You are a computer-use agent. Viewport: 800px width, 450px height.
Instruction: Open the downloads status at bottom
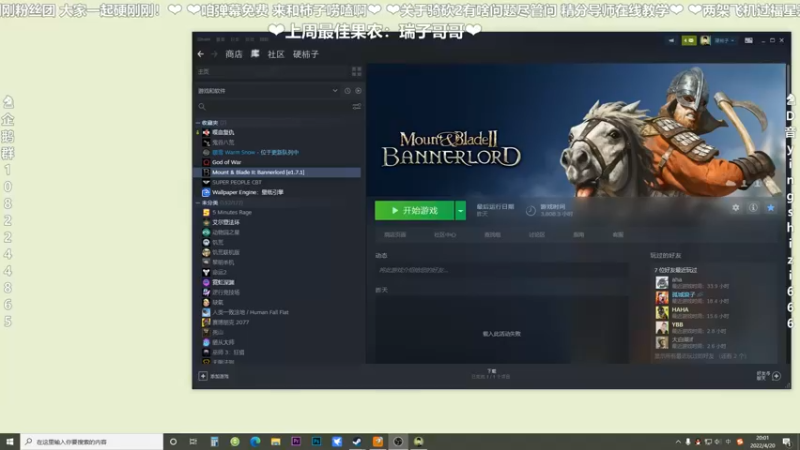tap(491, 374)
